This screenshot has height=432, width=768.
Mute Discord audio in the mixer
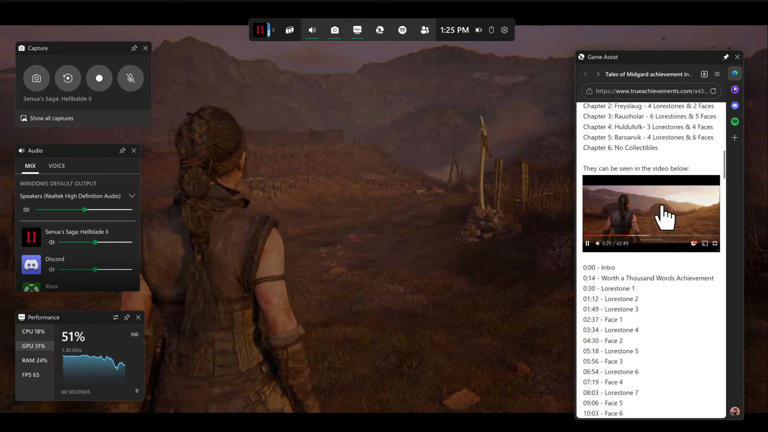52,269
